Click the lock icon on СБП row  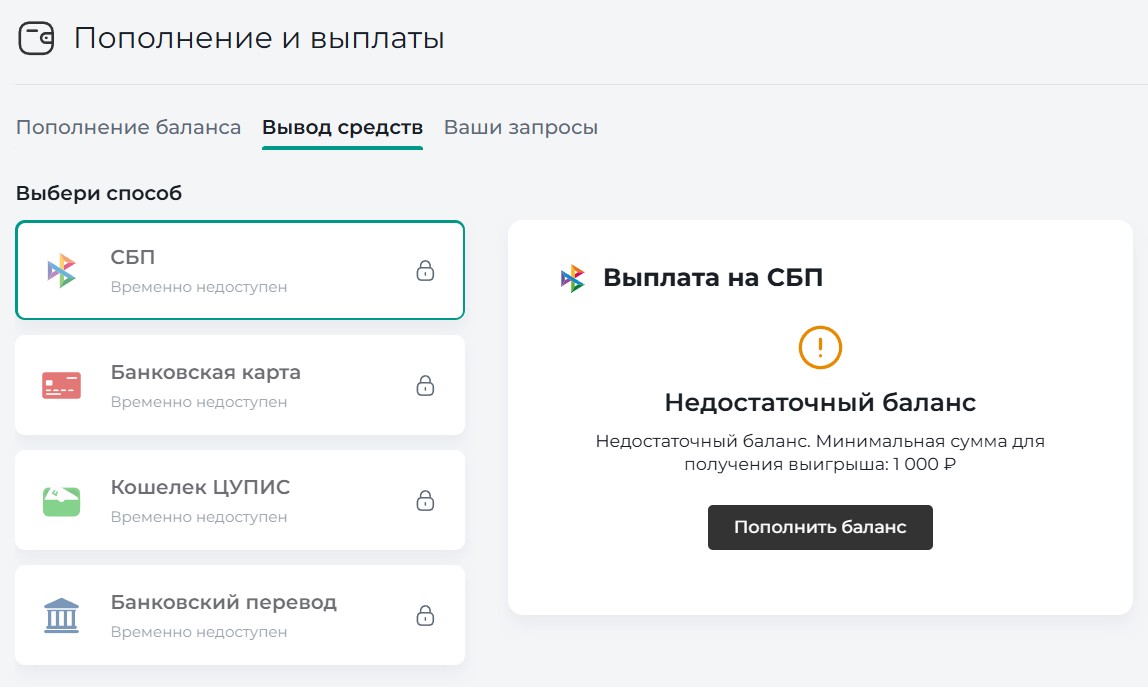pyautogui.click(x=425, y=271)
